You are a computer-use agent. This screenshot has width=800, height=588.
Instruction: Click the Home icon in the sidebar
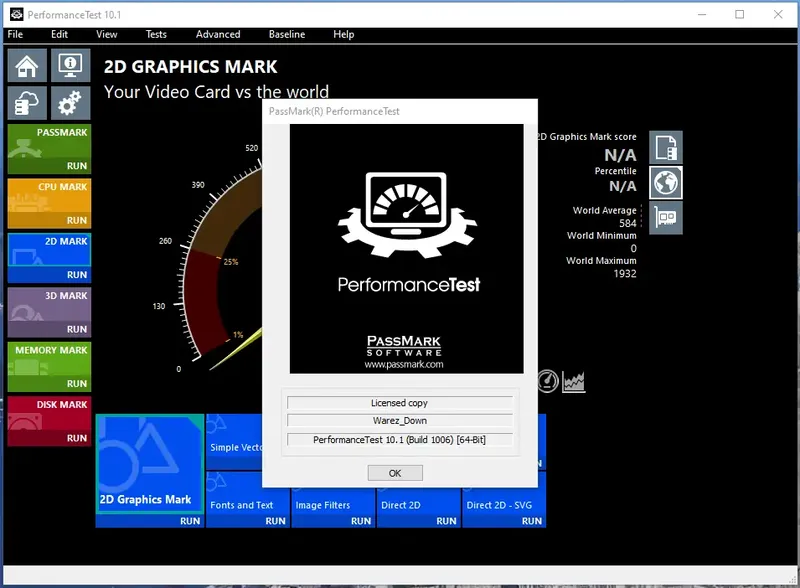[25, 64]
